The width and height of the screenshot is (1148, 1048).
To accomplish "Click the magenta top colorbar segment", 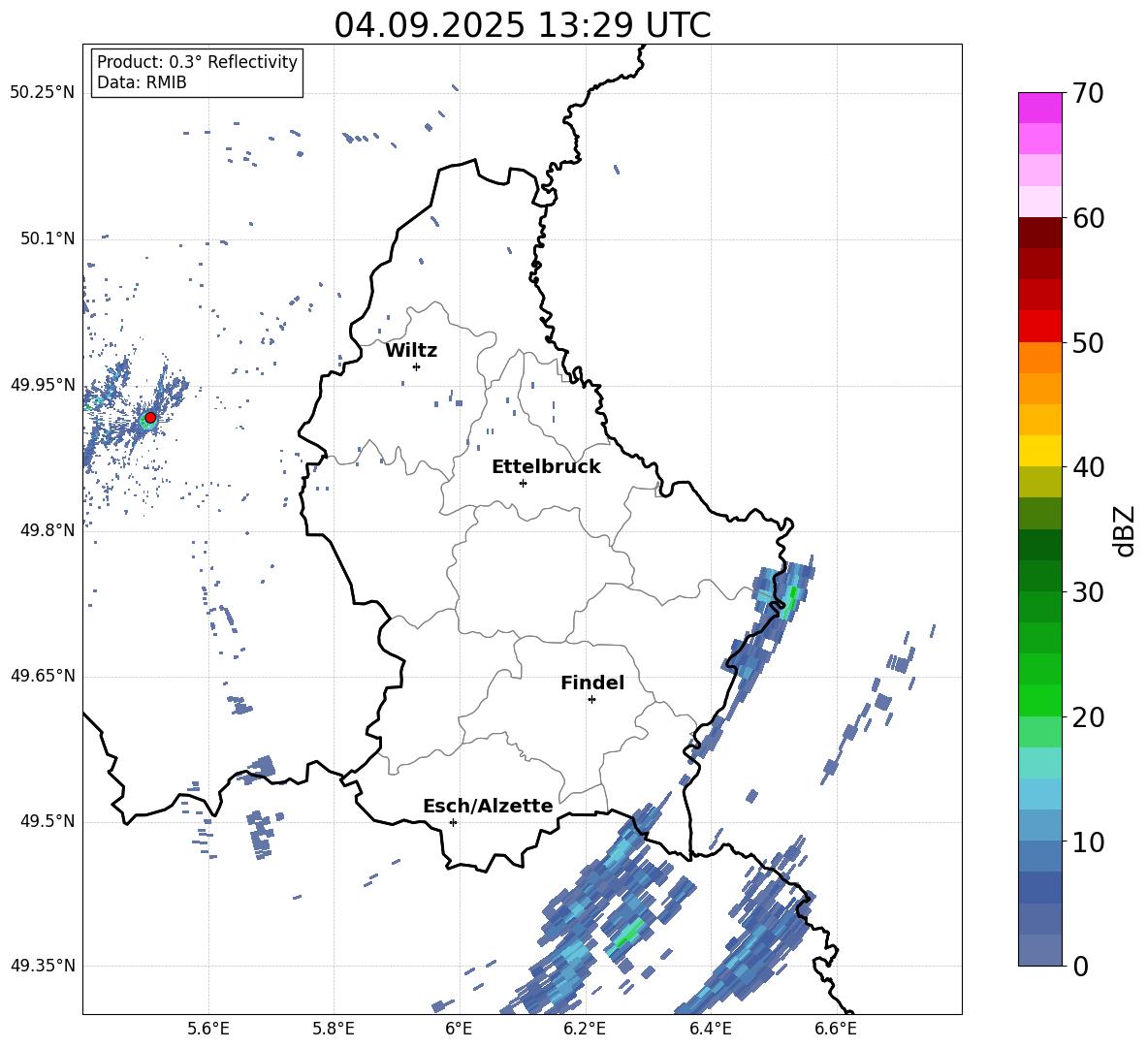I will pyautogui.click(x=1039, y=108).
